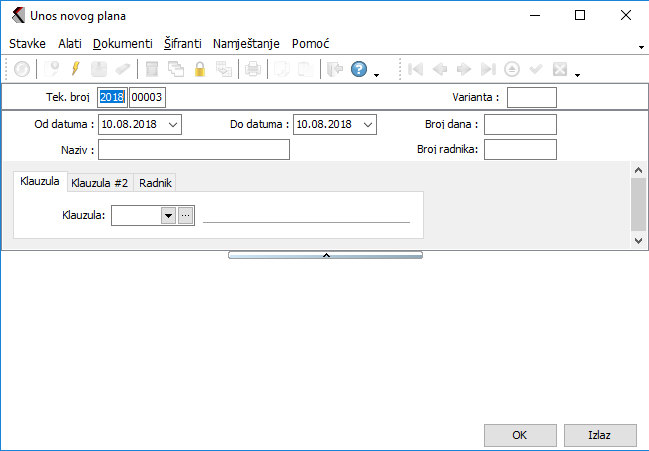Click into the Naziv text field
The image size is (649, 451).
click(x=193, y=150)
